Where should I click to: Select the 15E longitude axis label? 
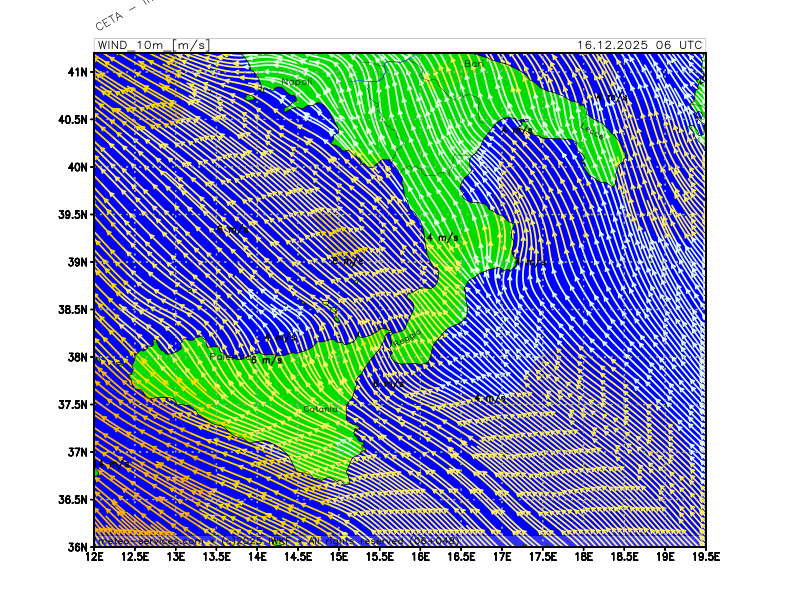point(339,557)
